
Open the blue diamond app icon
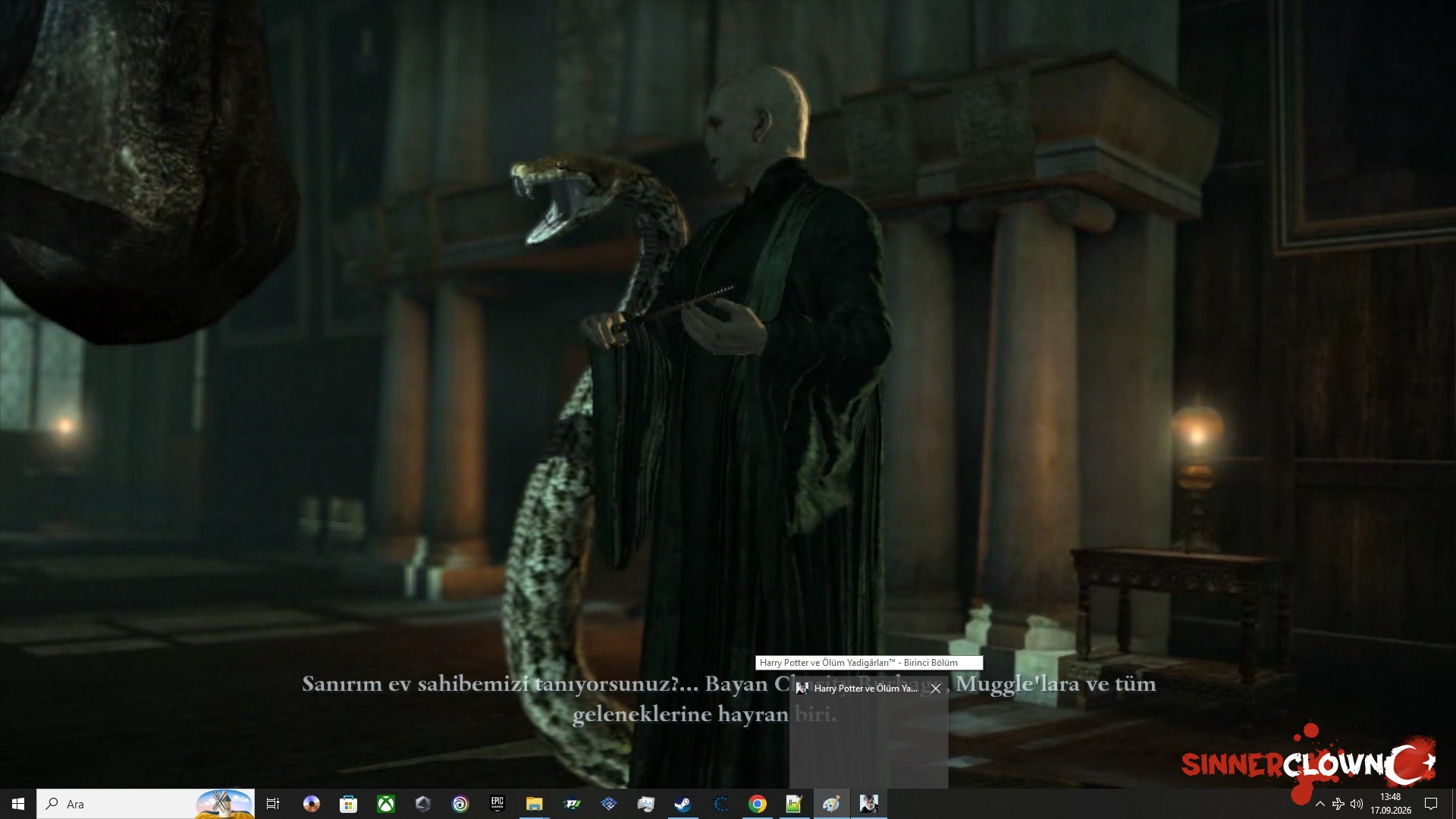(608, 804)
